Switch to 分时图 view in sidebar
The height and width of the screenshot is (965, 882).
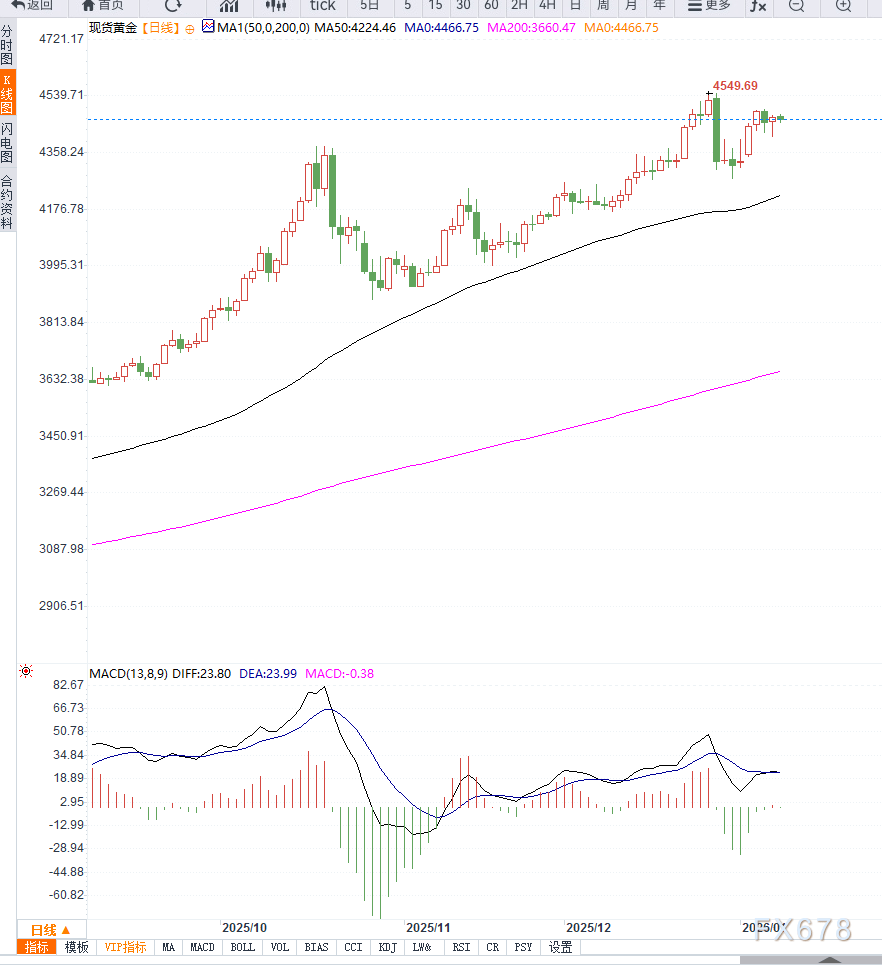[7, 46]
